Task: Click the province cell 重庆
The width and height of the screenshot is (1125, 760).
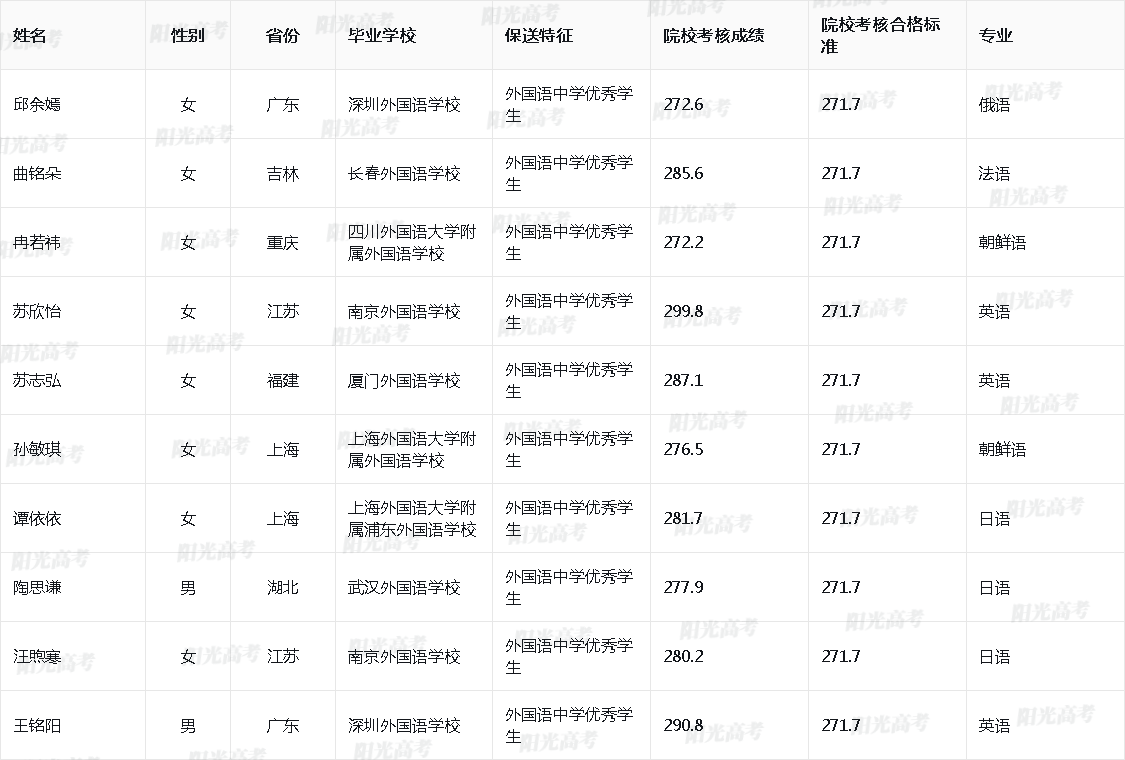Action: 282,242
